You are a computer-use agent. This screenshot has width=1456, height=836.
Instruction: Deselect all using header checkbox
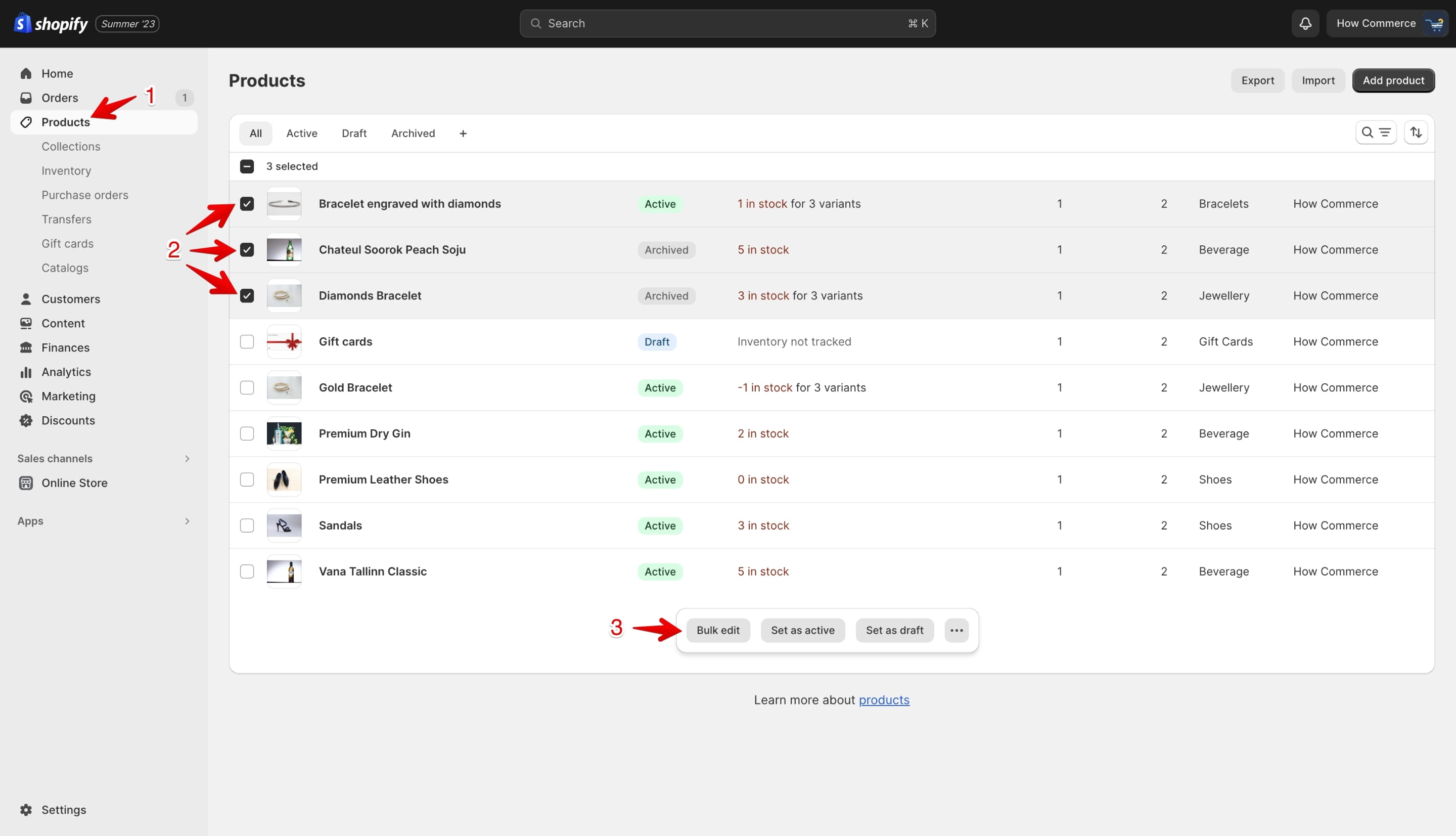(247, 166)
